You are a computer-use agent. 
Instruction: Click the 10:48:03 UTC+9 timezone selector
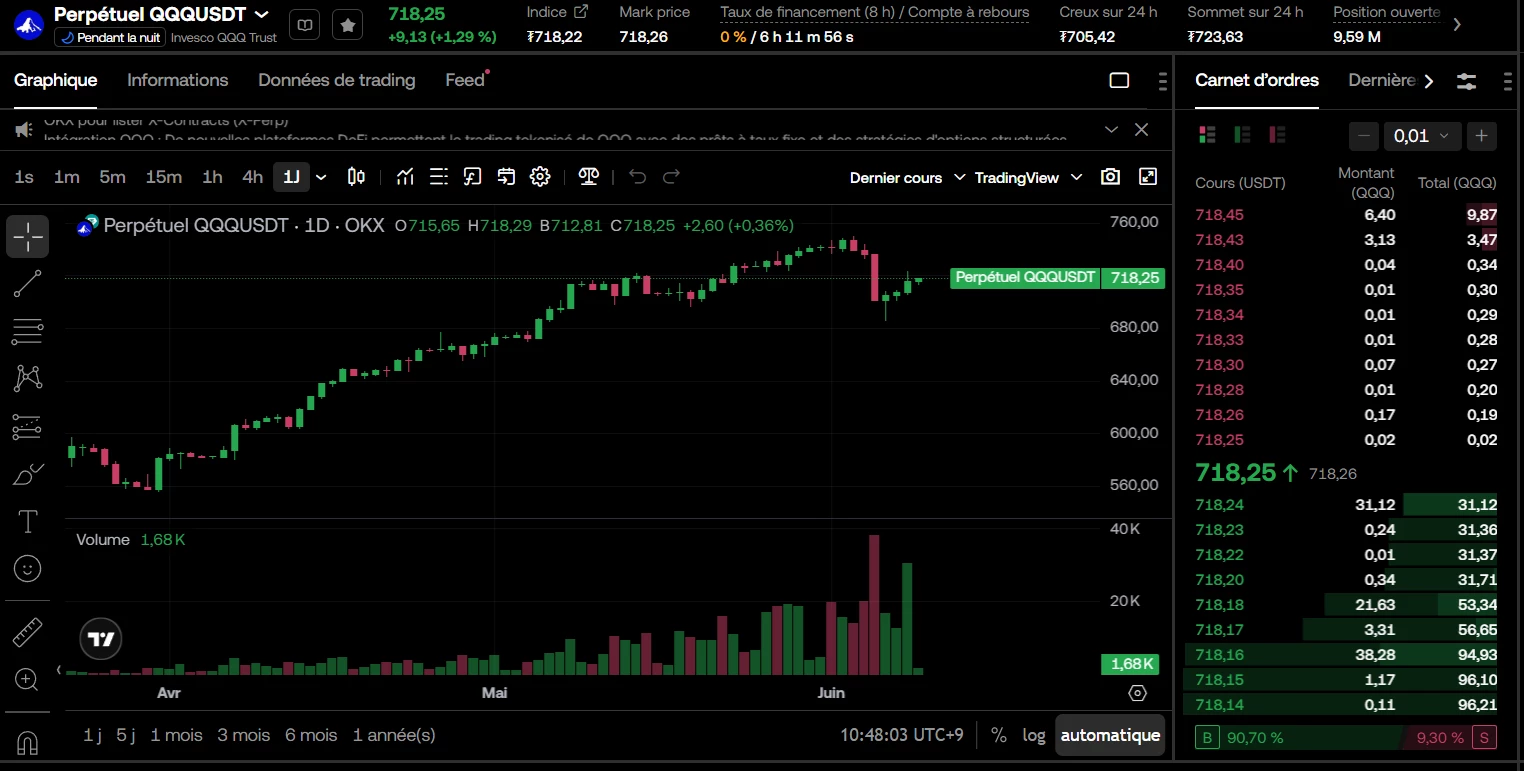901,735
